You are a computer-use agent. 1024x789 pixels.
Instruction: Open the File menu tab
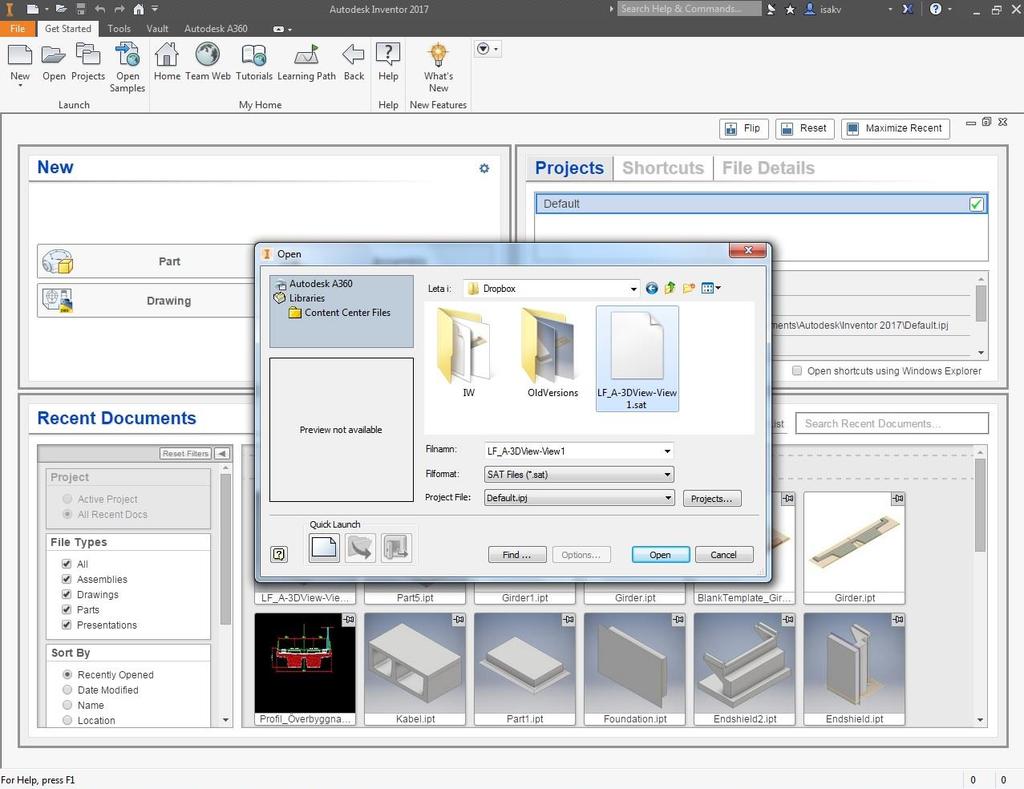pyautogui.click(x=18, y=29)
